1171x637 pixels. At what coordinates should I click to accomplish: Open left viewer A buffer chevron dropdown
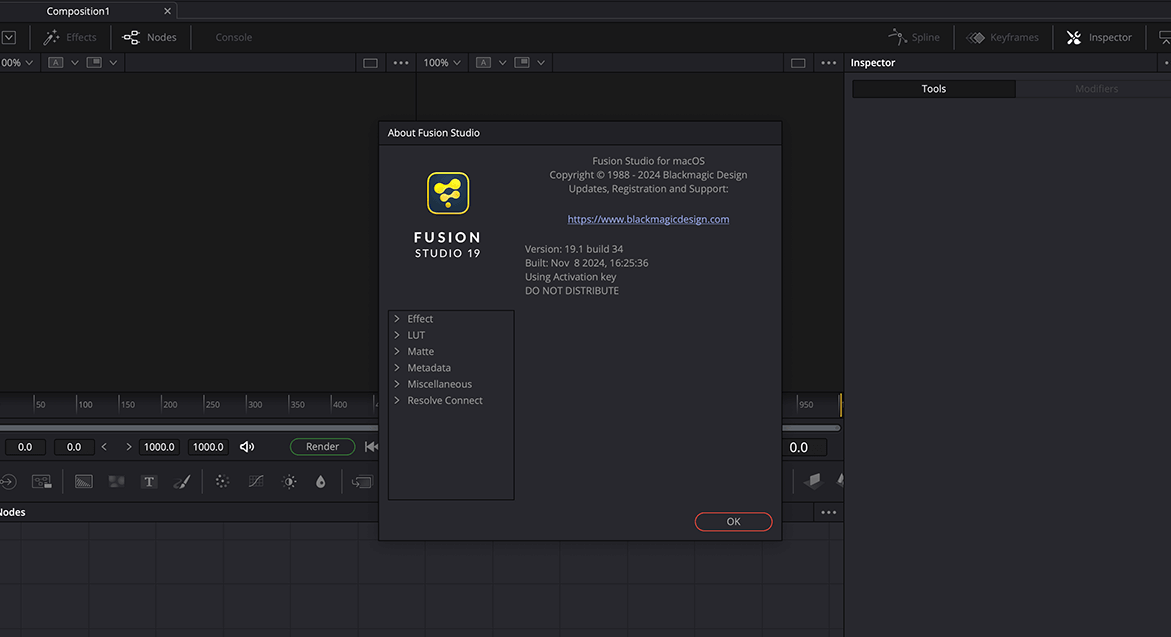pos(75,63)
